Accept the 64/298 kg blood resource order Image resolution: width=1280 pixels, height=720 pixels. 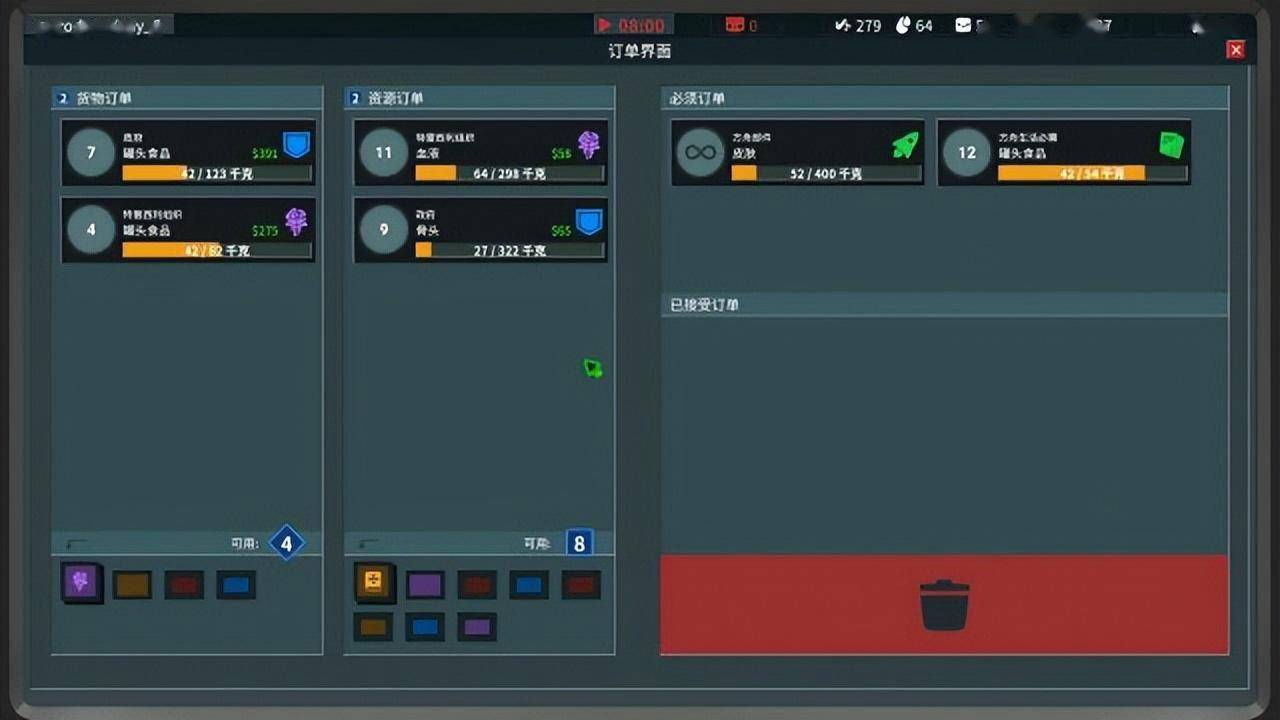point(480,153)
